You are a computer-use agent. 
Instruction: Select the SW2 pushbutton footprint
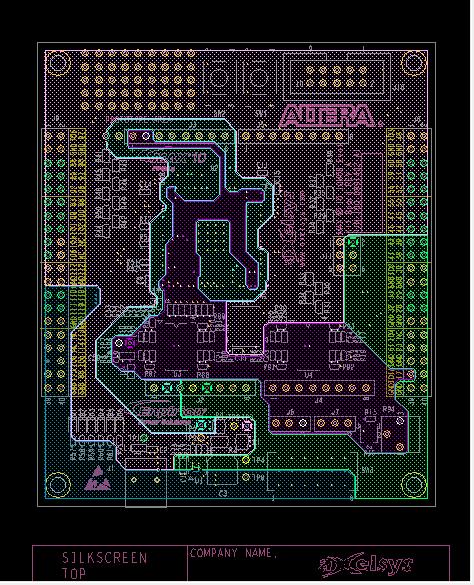click(x=219, y=79)
